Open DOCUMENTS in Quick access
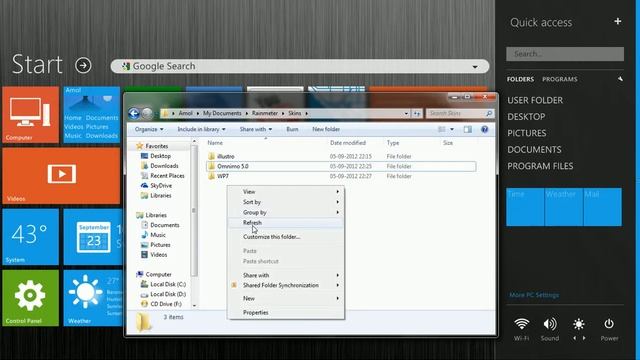Viewport: 640px width, 360px height. coord(534,149)
